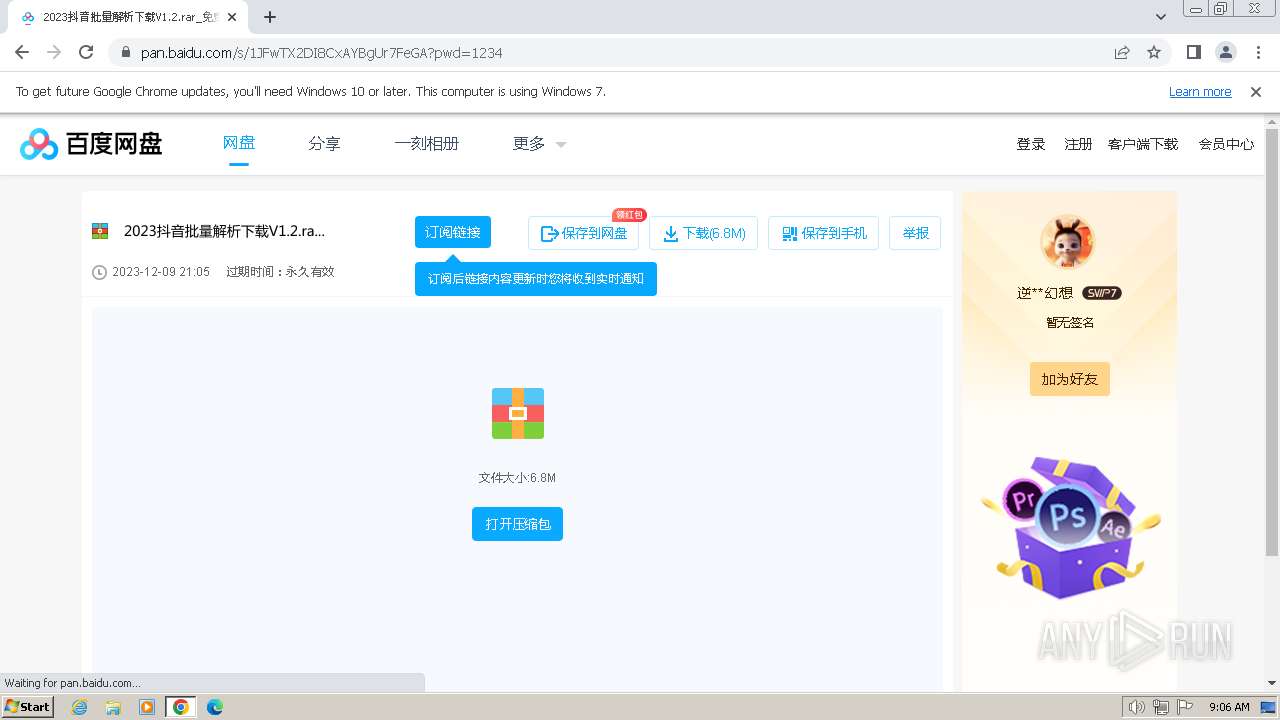Click the 保存到网盘 button
Screen dimensions: 1280x720
[x=583, y=233]
